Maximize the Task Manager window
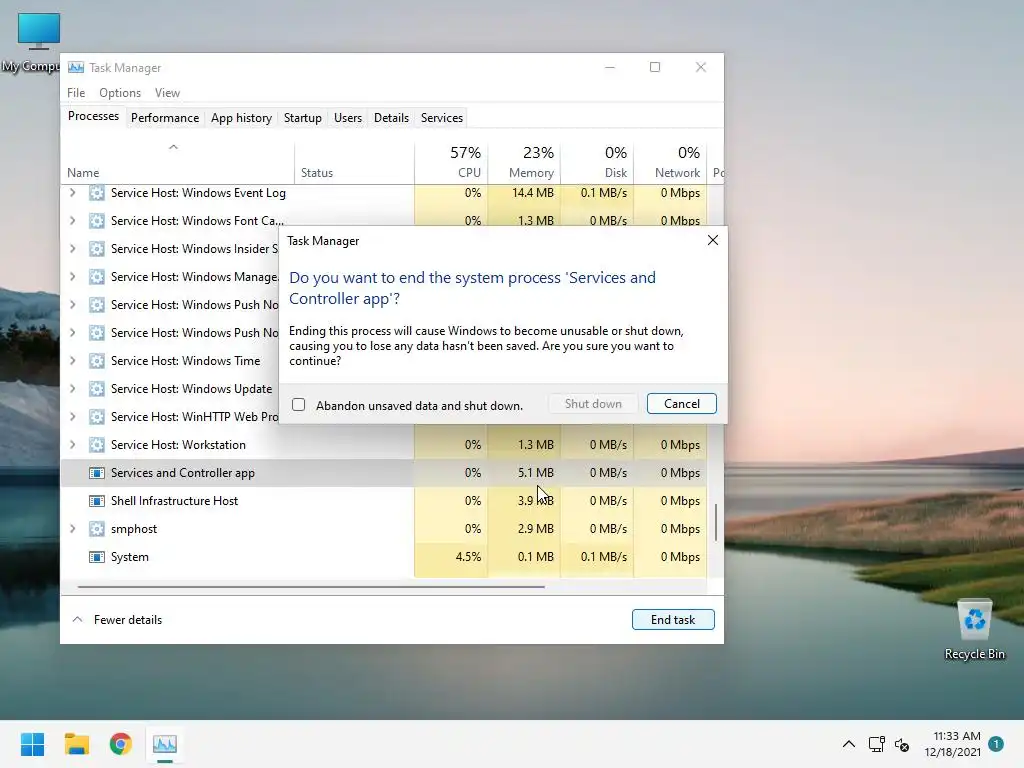 655,67
